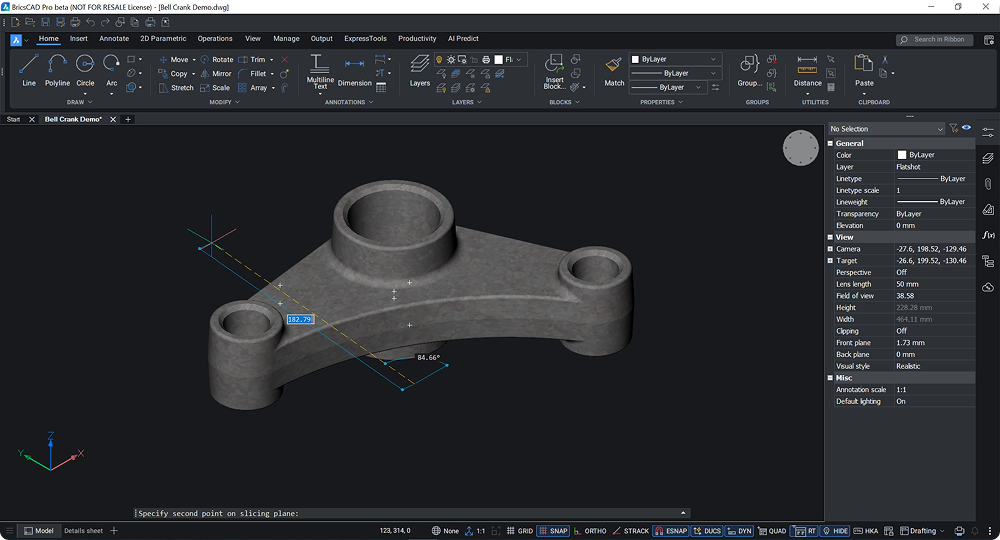This screenshot has height=540, width=1000.
Task: Open the Annotate ribbon tab
Action: point(114,39)
